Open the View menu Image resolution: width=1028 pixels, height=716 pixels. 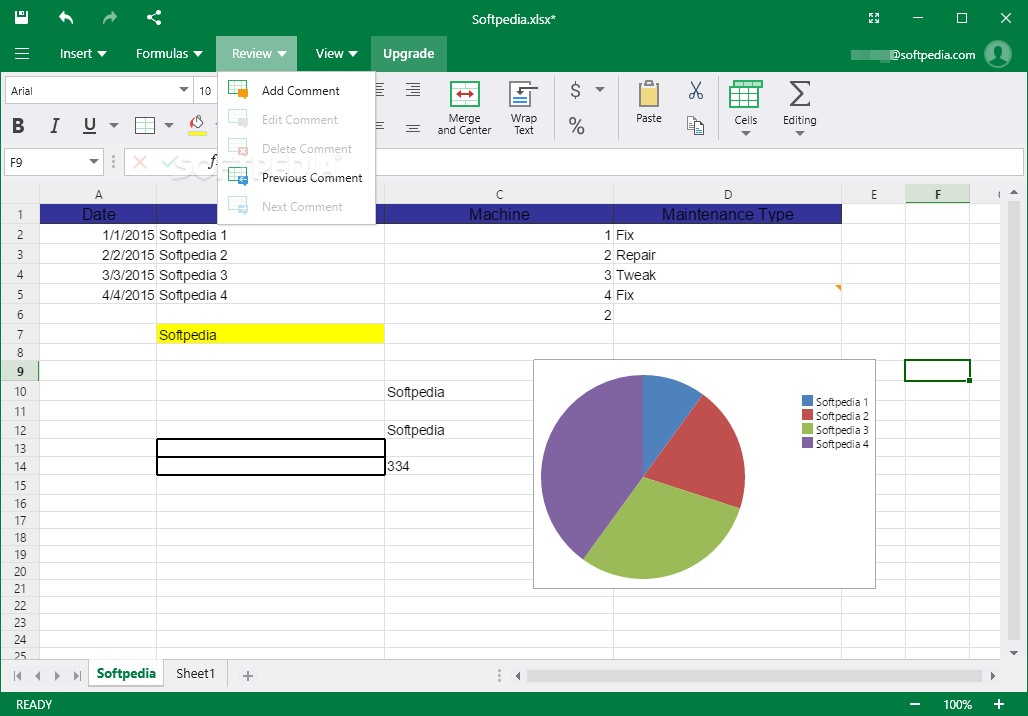(x=336, y=54)
